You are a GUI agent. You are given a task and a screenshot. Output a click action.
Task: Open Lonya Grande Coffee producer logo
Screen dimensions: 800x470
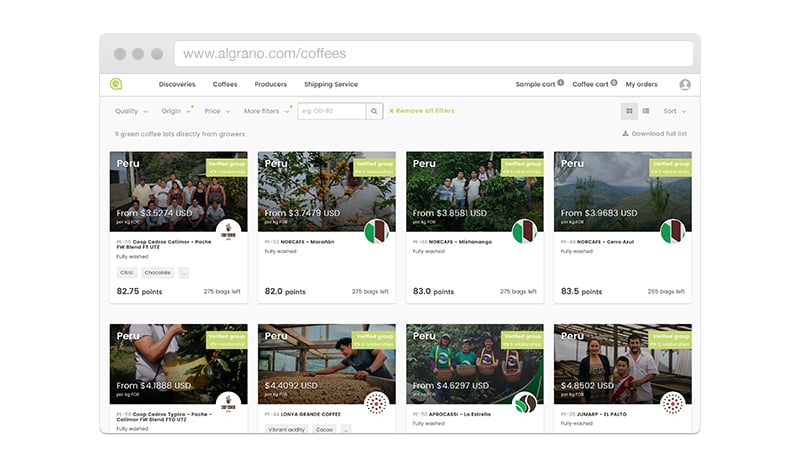coord(377,404)
